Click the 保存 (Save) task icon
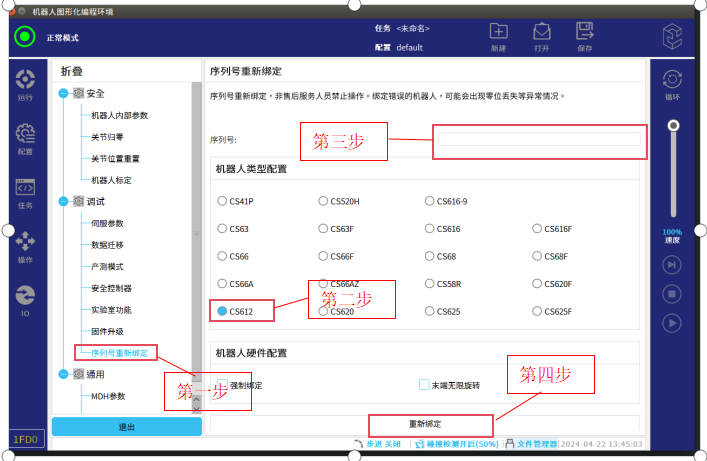This screenshot has width=707, height=461. (585, 37)
